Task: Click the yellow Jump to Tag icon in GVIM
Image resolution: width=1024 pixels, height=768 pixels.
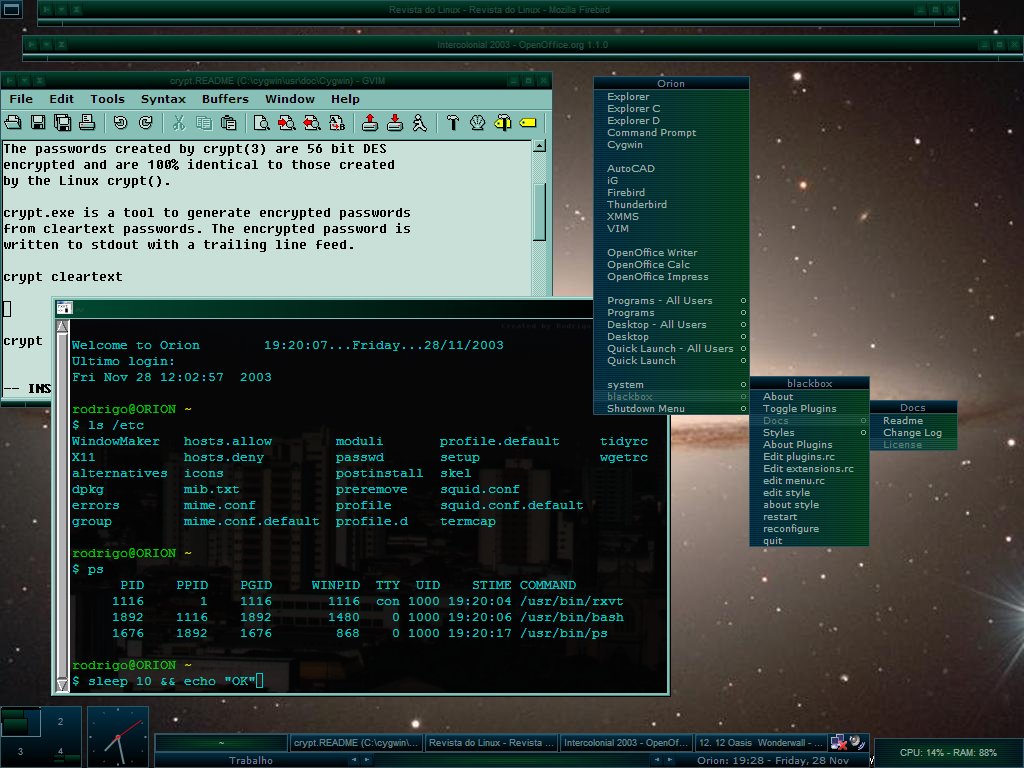Action: pos(528,123)
